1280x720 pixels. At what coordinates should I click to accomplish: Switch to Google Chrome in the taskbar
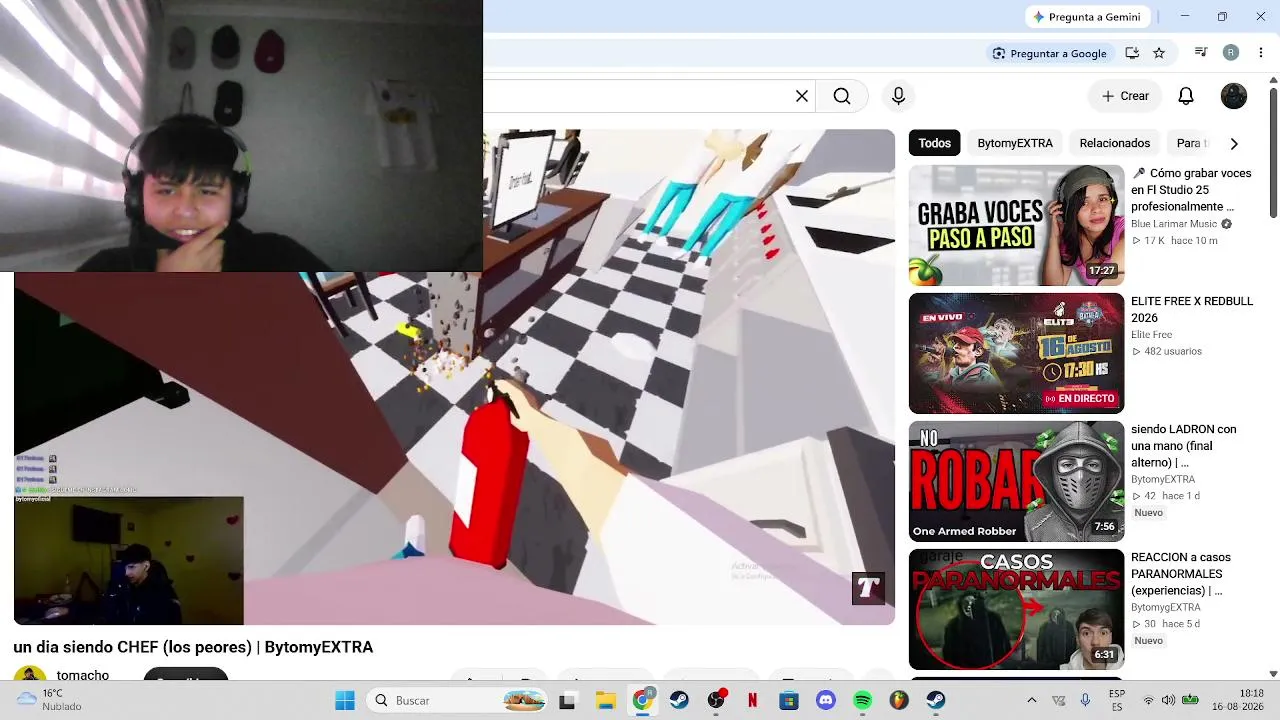pos(642,701)
